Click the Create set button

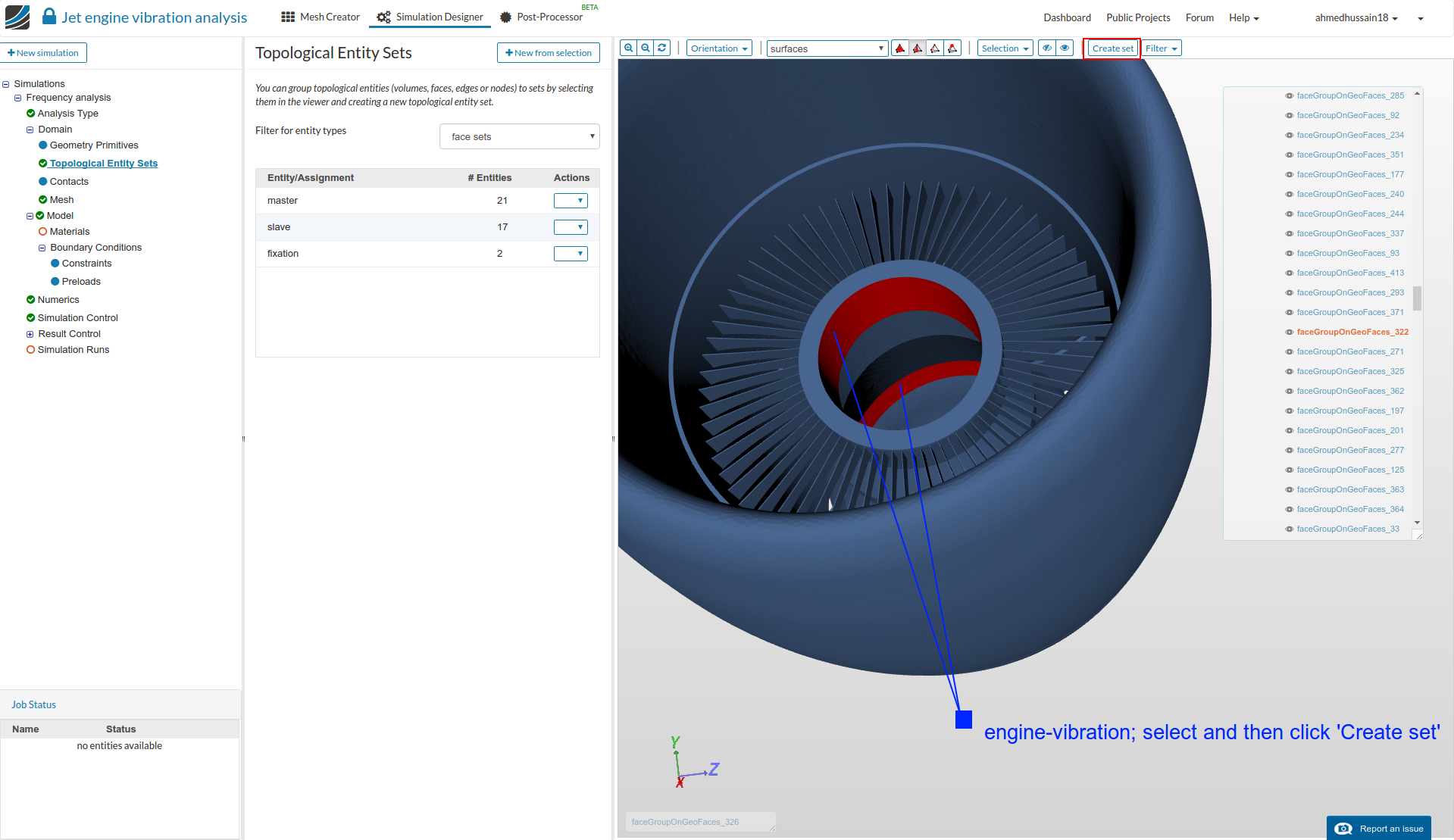pyautogui.click(x=1112, y=48)
